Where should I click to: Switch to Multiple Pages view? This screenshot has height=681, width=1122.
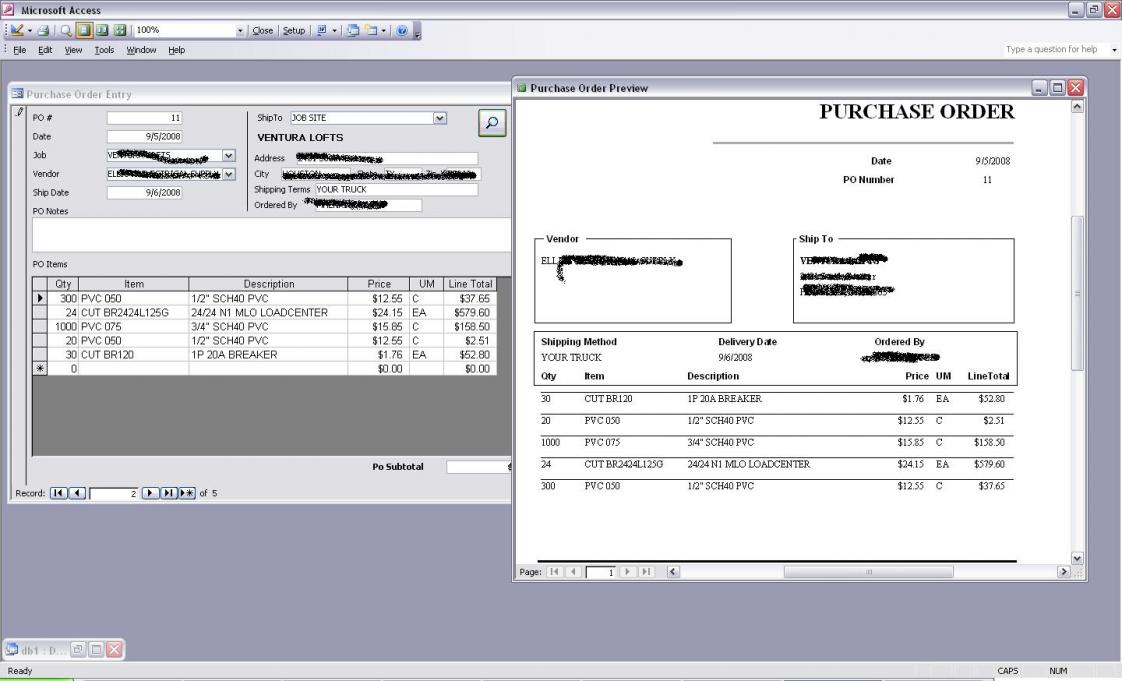(x=120, y=30)
